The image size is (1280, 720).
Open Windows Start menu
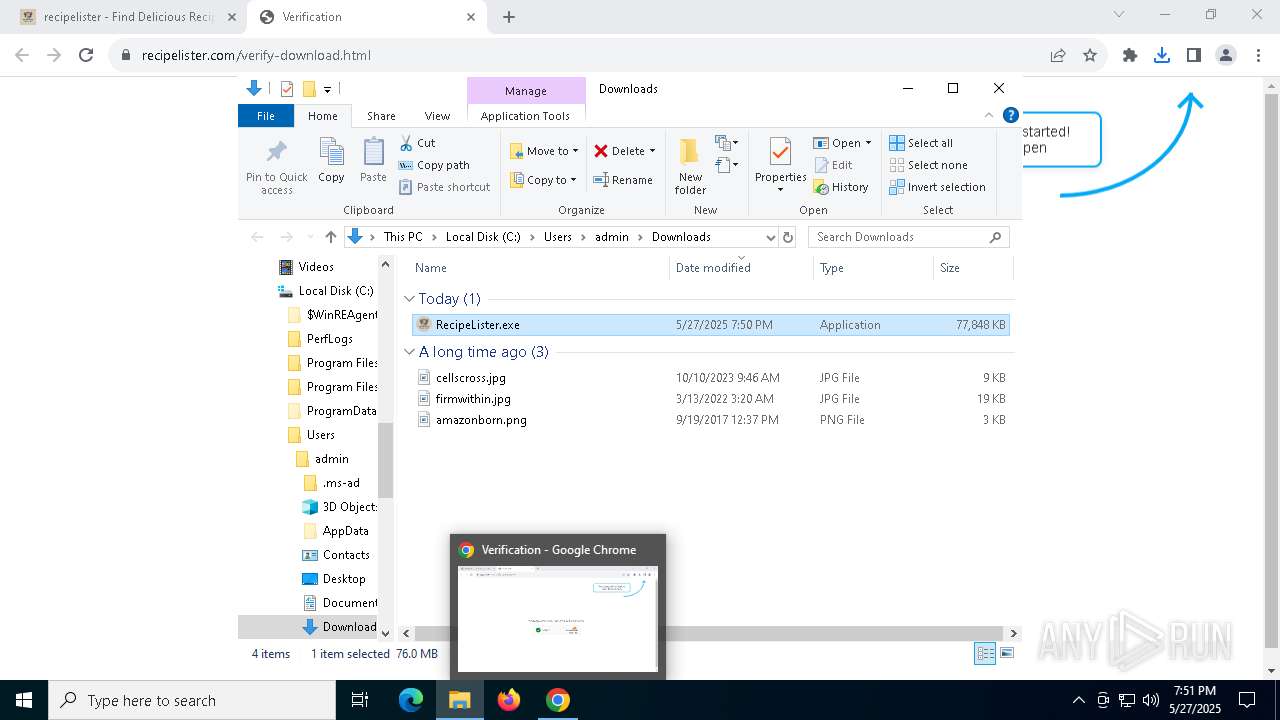tap(24, 700)
